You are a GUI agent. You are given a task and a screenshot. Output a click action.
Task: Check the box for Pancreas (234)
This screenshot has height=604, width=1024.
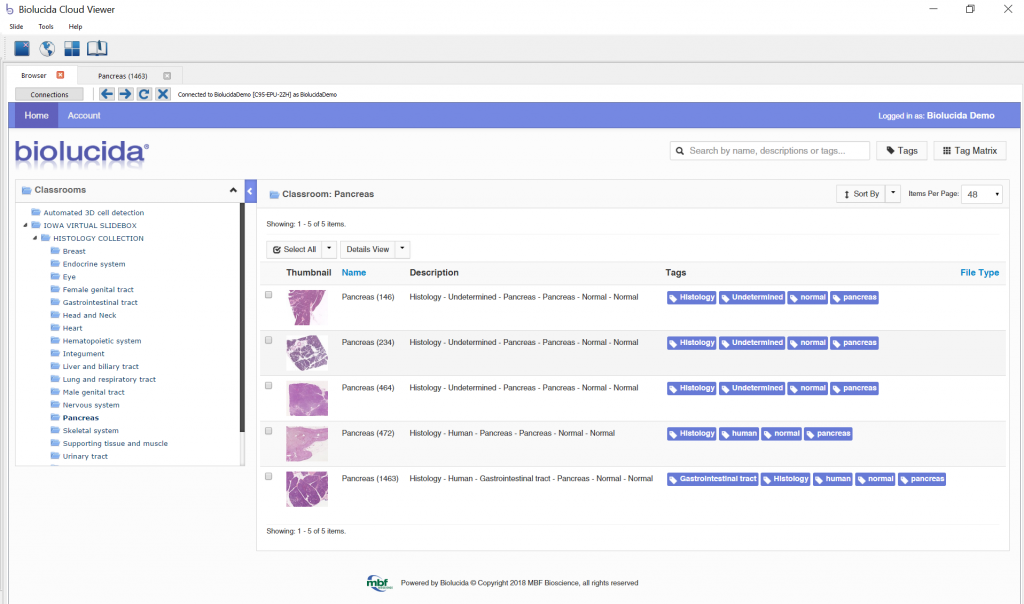coord(268,340)
